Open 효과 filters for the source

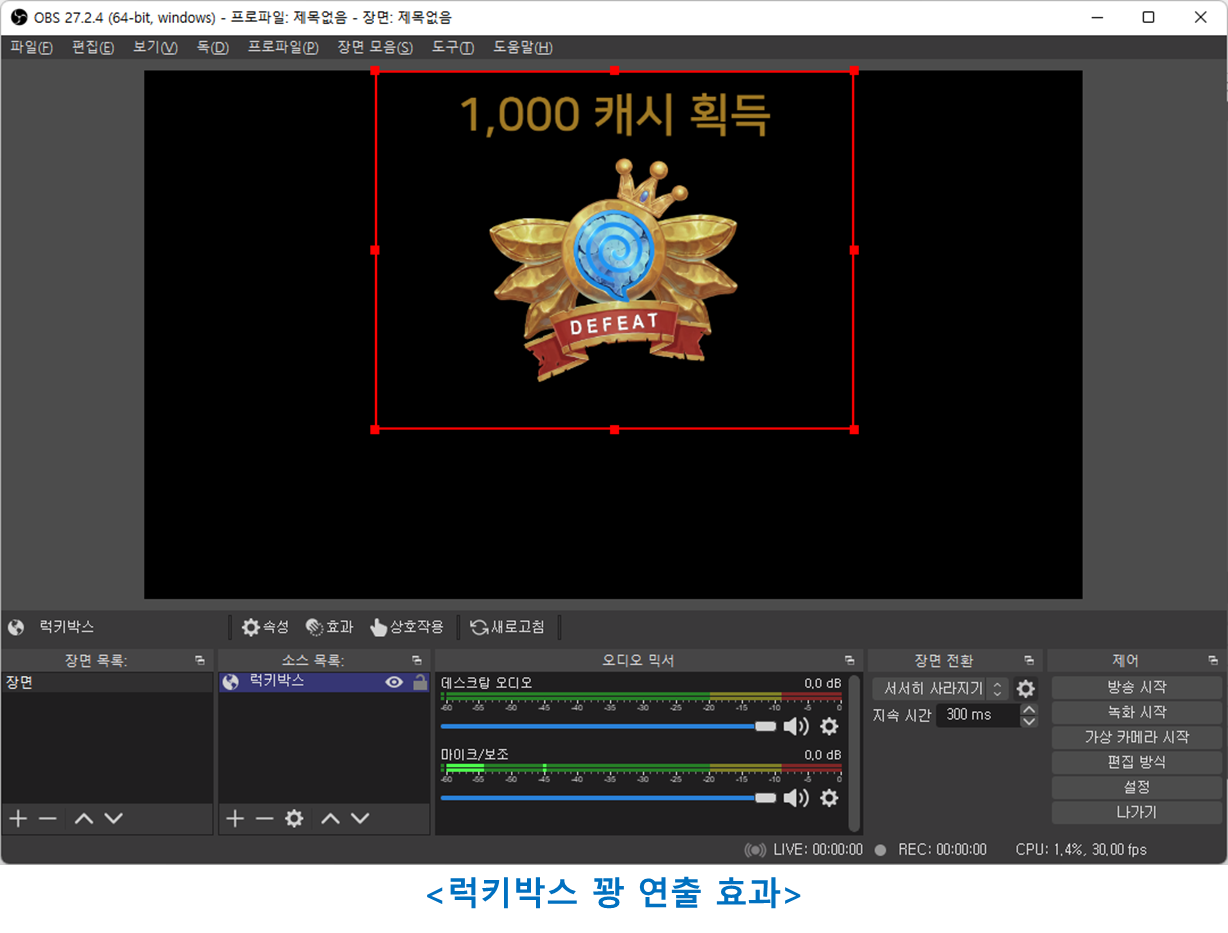[x=329, y=627]
